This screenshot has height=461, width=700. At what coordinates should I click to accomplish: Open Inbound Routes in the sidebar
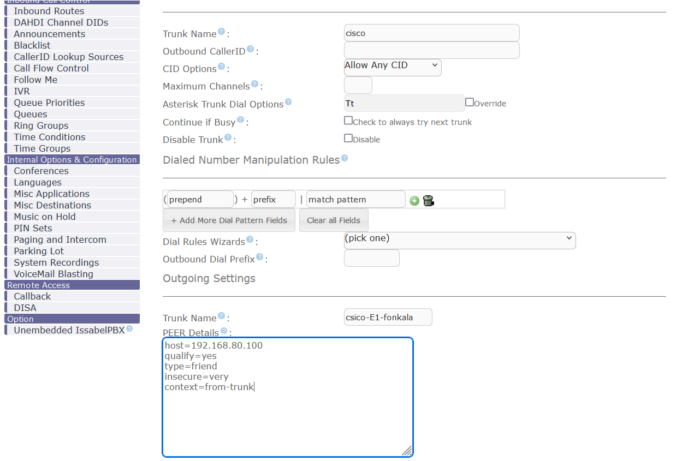[49, 11]
